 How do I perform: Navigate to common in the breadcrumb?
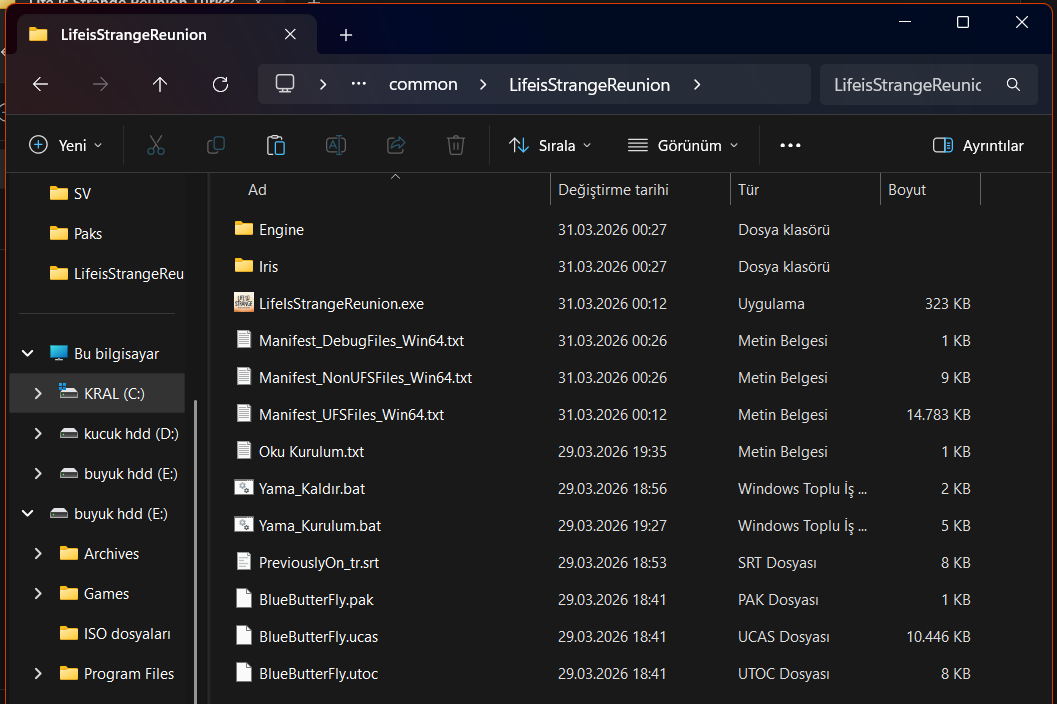point(423,84)
